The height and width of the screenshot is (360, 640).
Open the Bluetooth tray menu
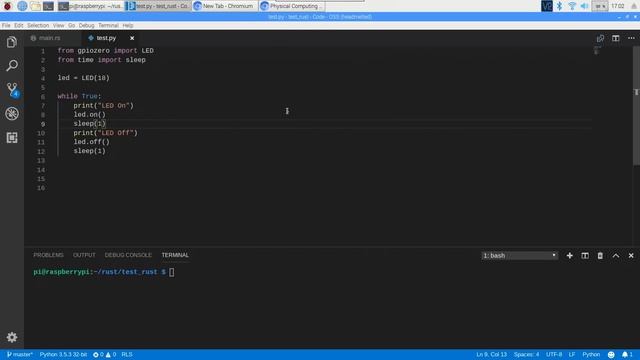pos(560,6)
